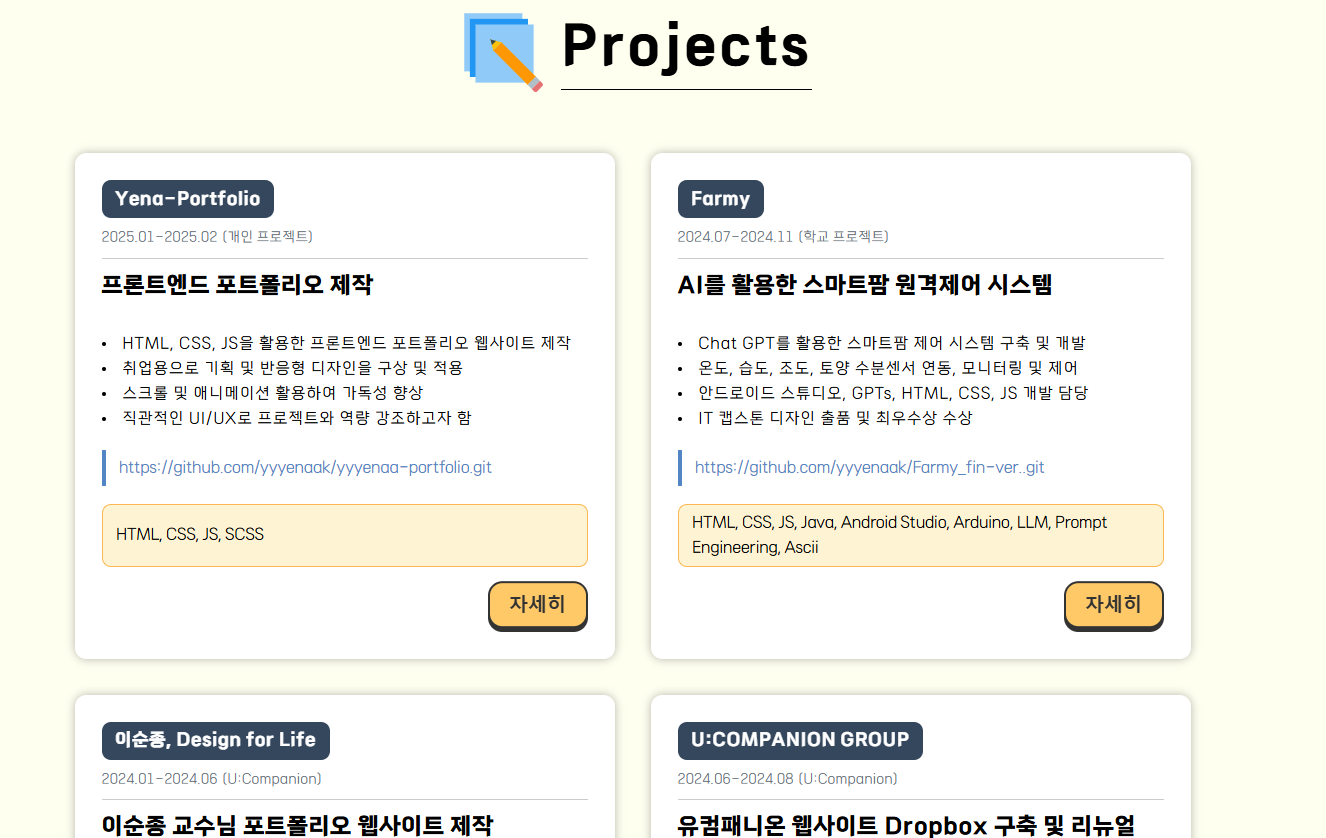
Task: Click the U:COMPANION GROUP badge
Action: tap(799, 741)
